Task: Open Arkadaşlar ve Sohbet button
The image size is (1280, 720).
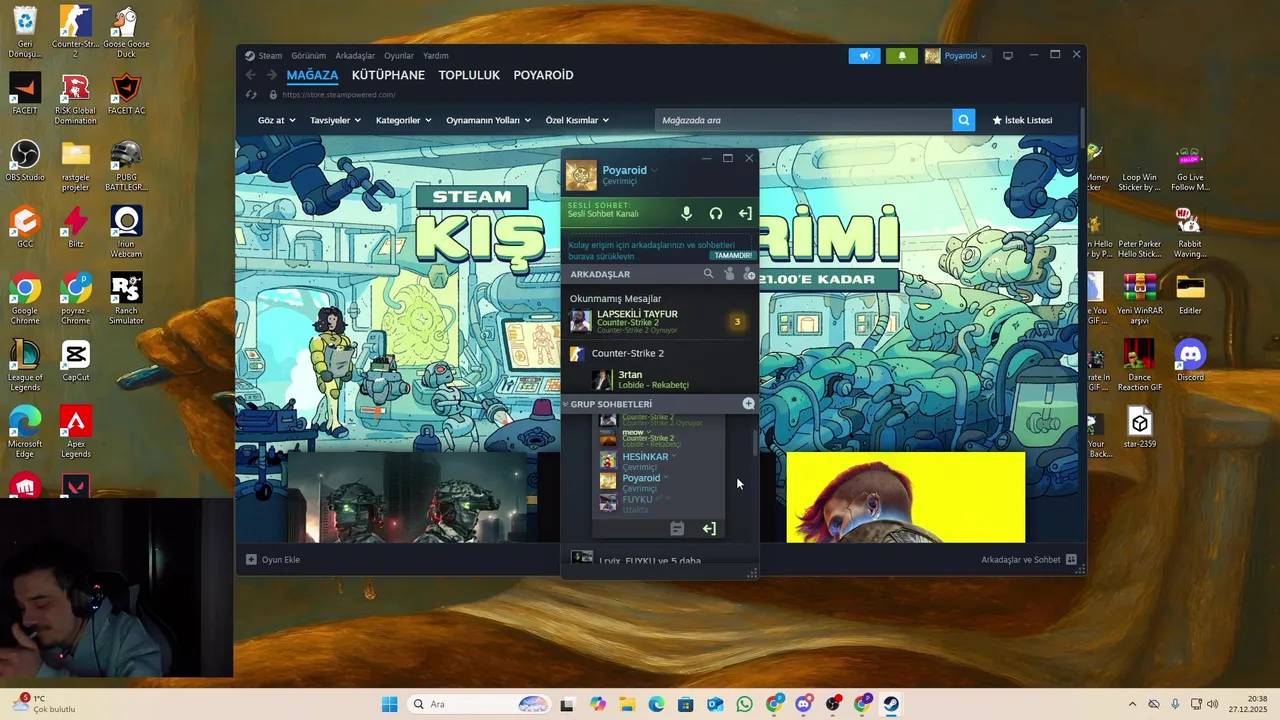Action: (x=1028, y=560)
